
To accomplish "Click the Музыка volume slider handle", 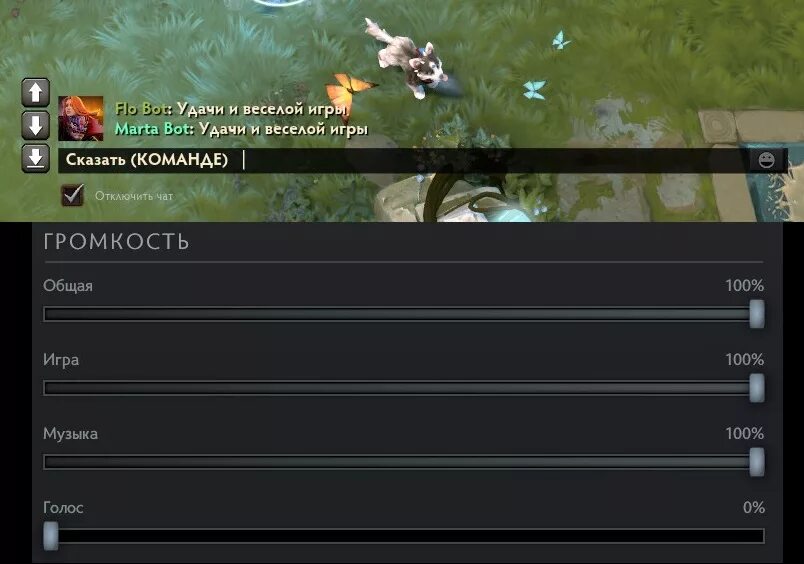I will tap(757, 462).
